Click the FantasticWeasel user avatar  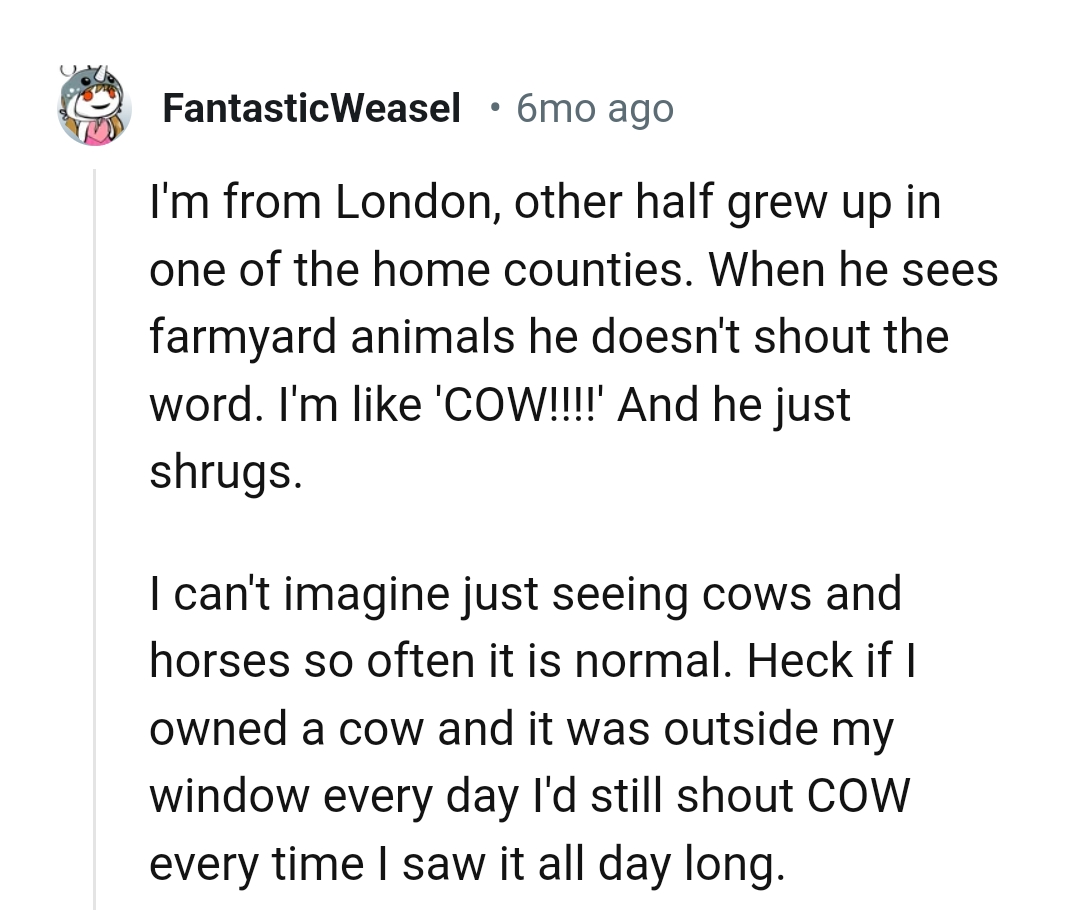pyautogui.click(x=95, y=108)
